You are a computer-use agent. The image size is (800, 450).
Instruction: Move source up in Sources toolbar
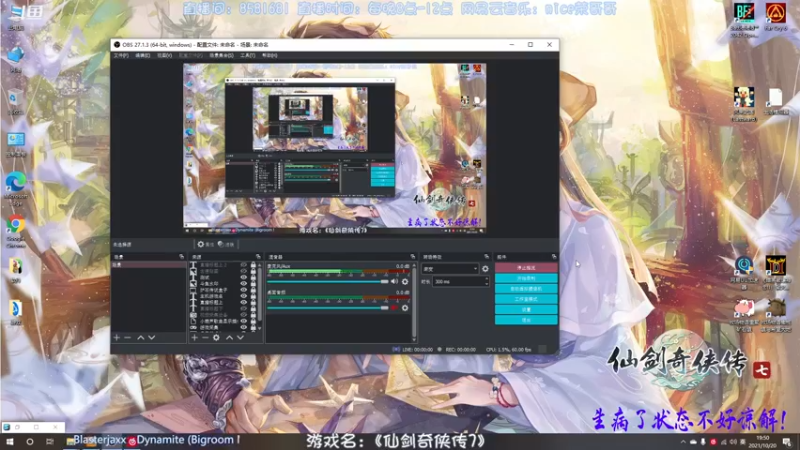tap(230, 337)
